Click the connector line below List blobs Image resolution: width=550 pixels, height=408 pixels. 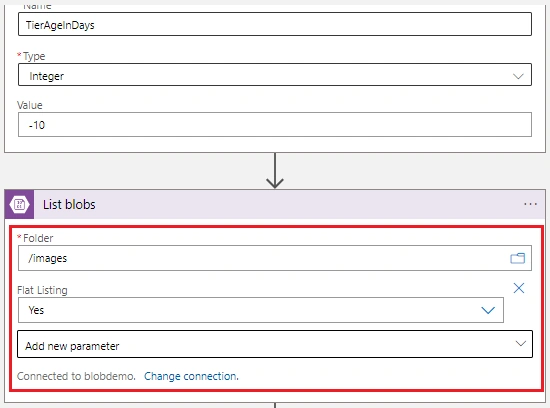pos(275,405)
